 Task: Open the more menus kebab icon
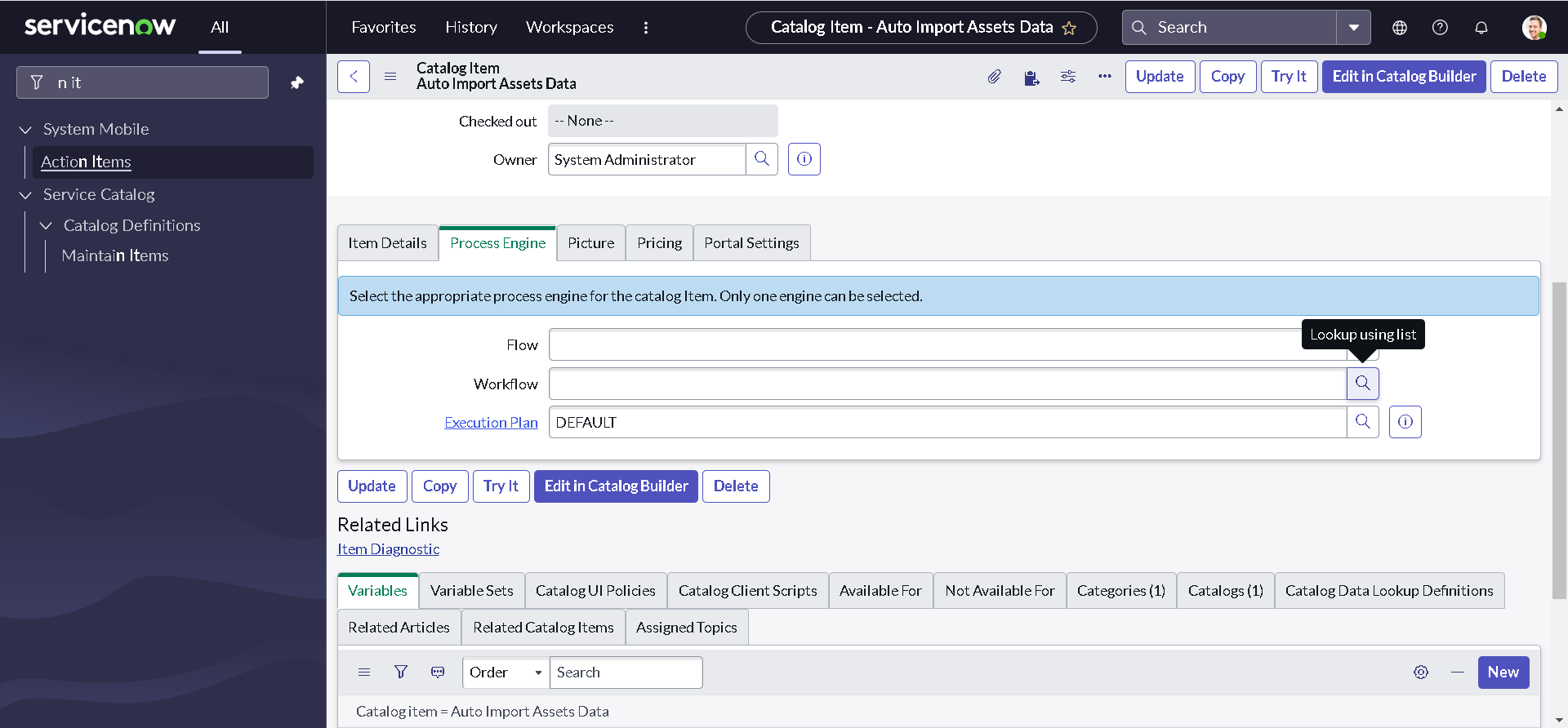[x=646, y=27]
